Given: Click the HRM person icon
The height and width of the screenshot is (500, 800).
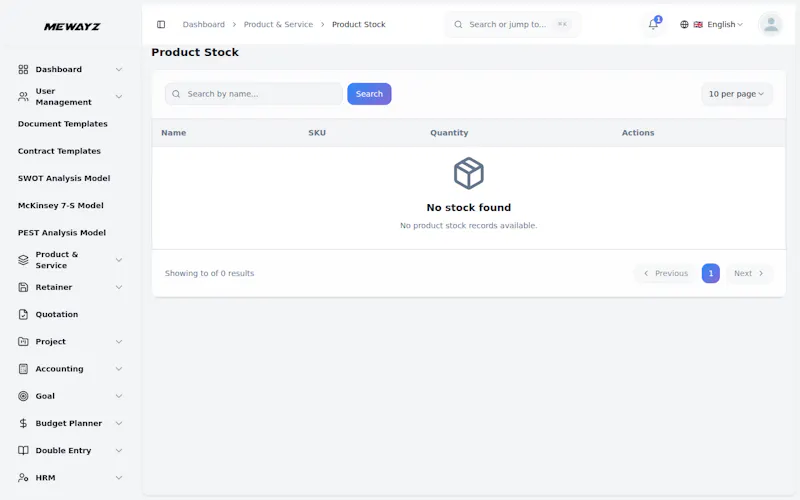Looking at the screenshot, I should point(23,478).
